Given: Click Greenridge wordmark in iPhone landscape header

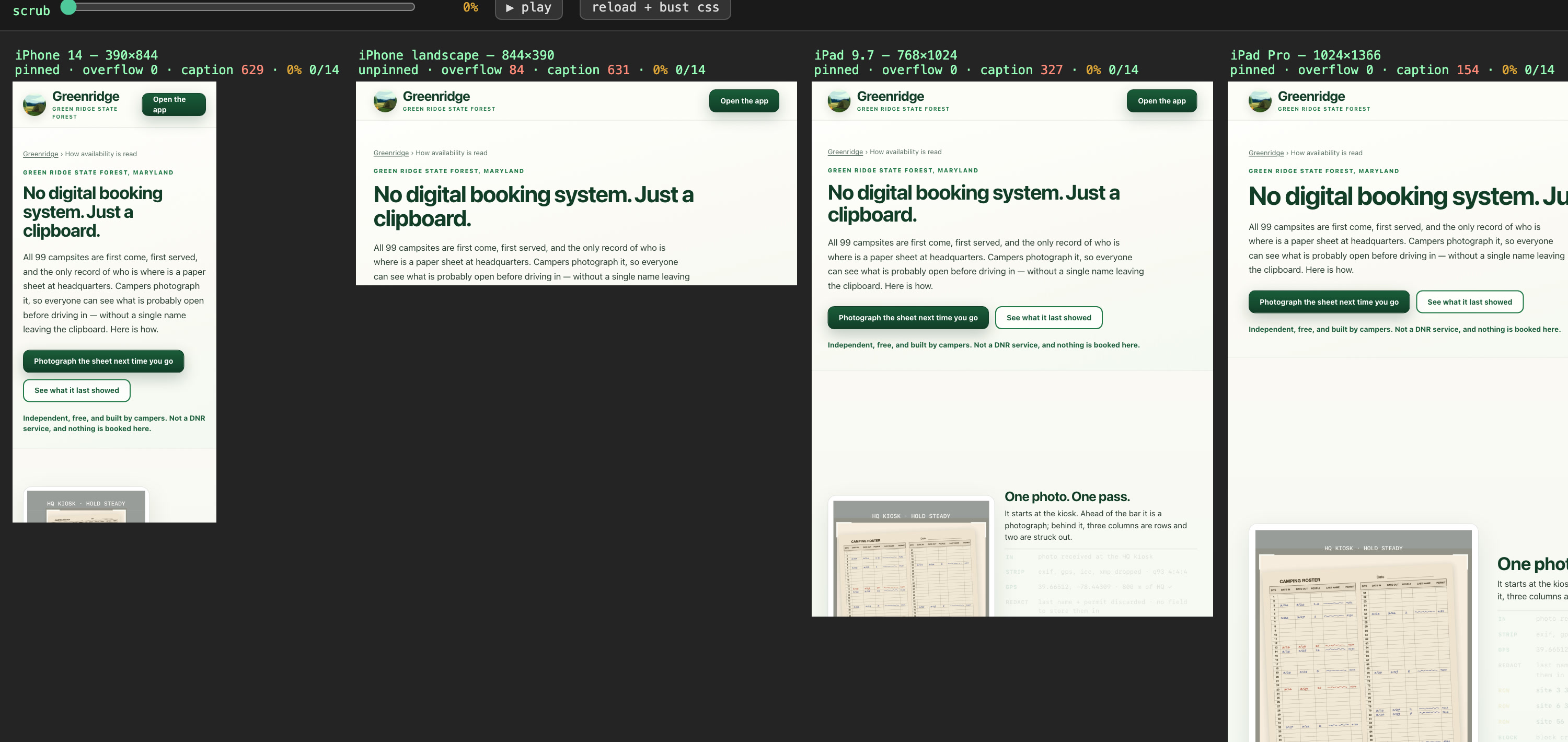Looking at the screenshot, I should tap(436, 96).
